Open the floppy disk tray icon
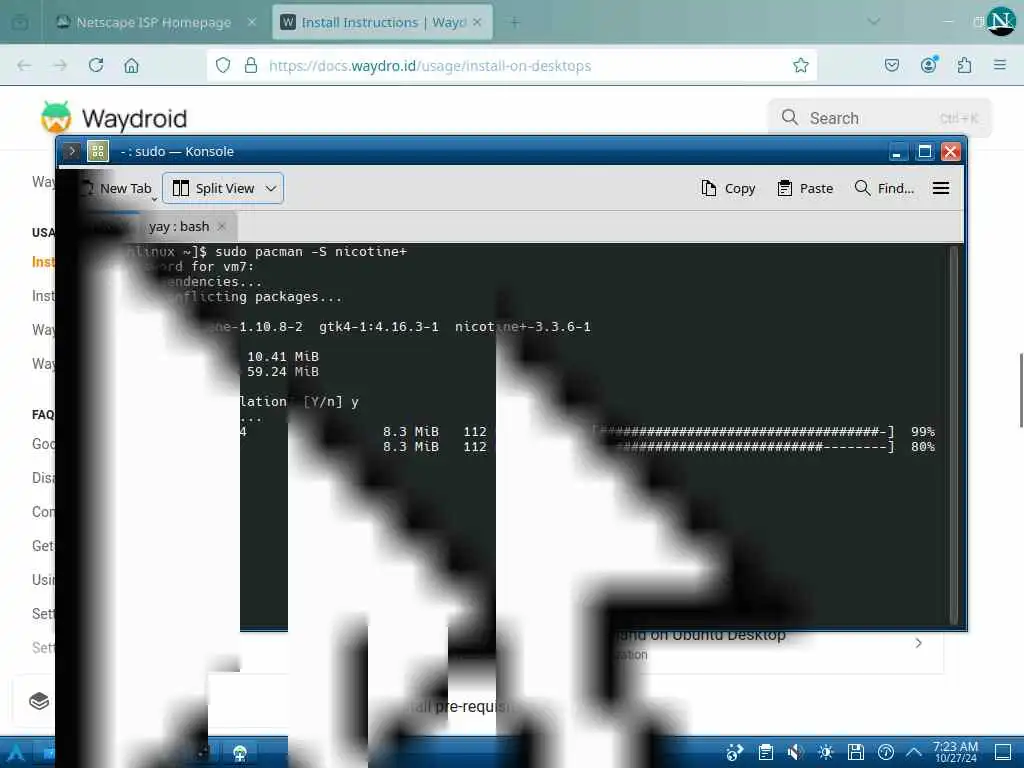This screenshot has height=768, width=1024. 856,752
